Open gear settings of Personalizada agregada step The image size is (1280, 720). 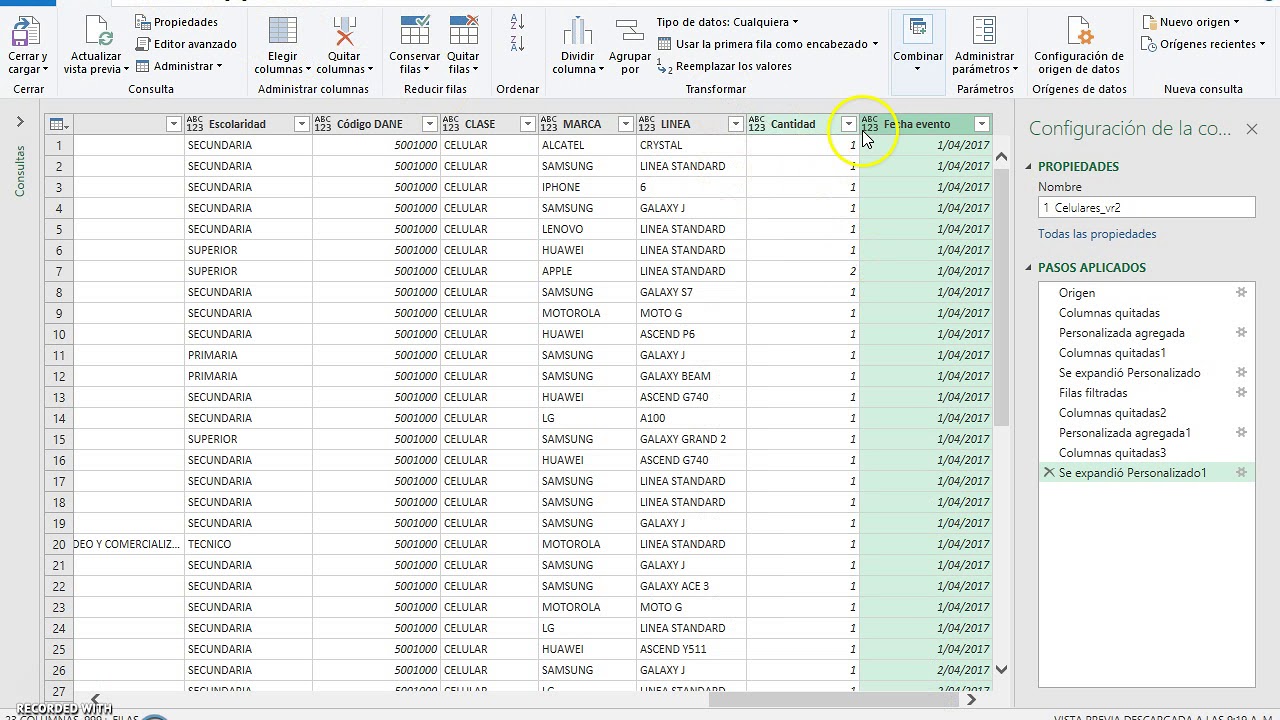[1241, 333]
